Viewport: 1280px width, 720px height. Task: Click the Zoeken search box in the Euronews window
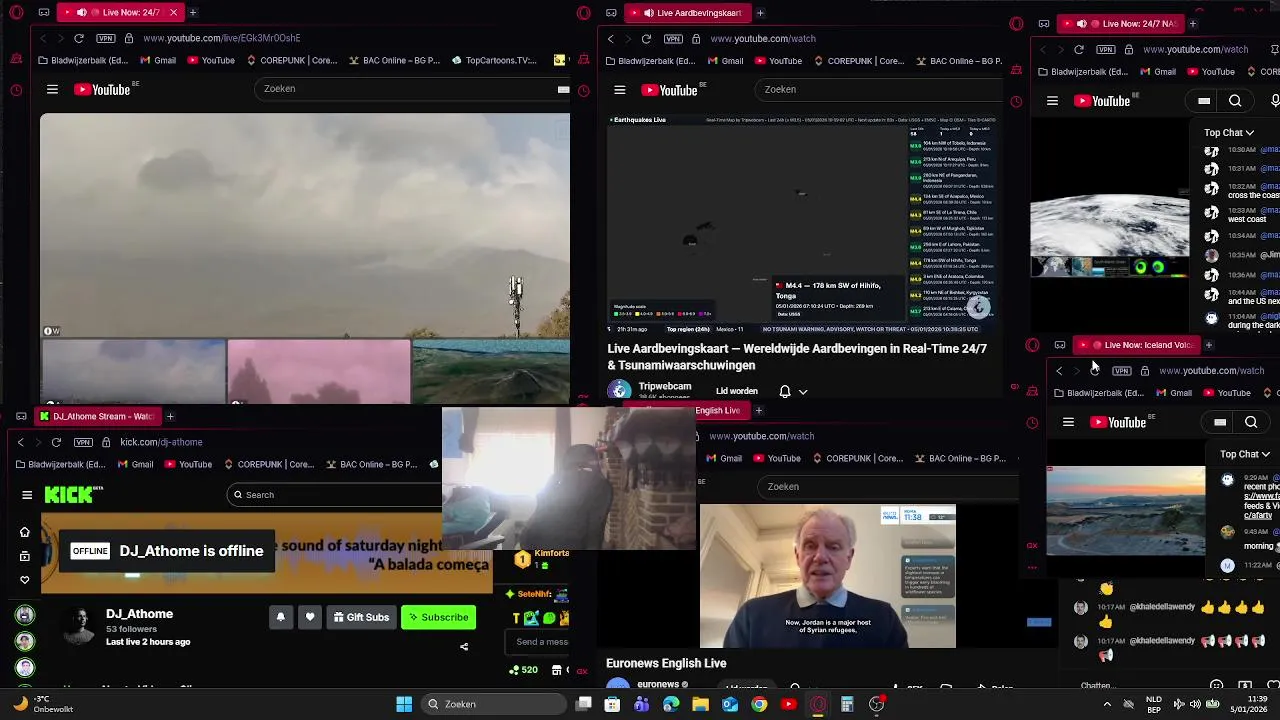coord(888,487)
